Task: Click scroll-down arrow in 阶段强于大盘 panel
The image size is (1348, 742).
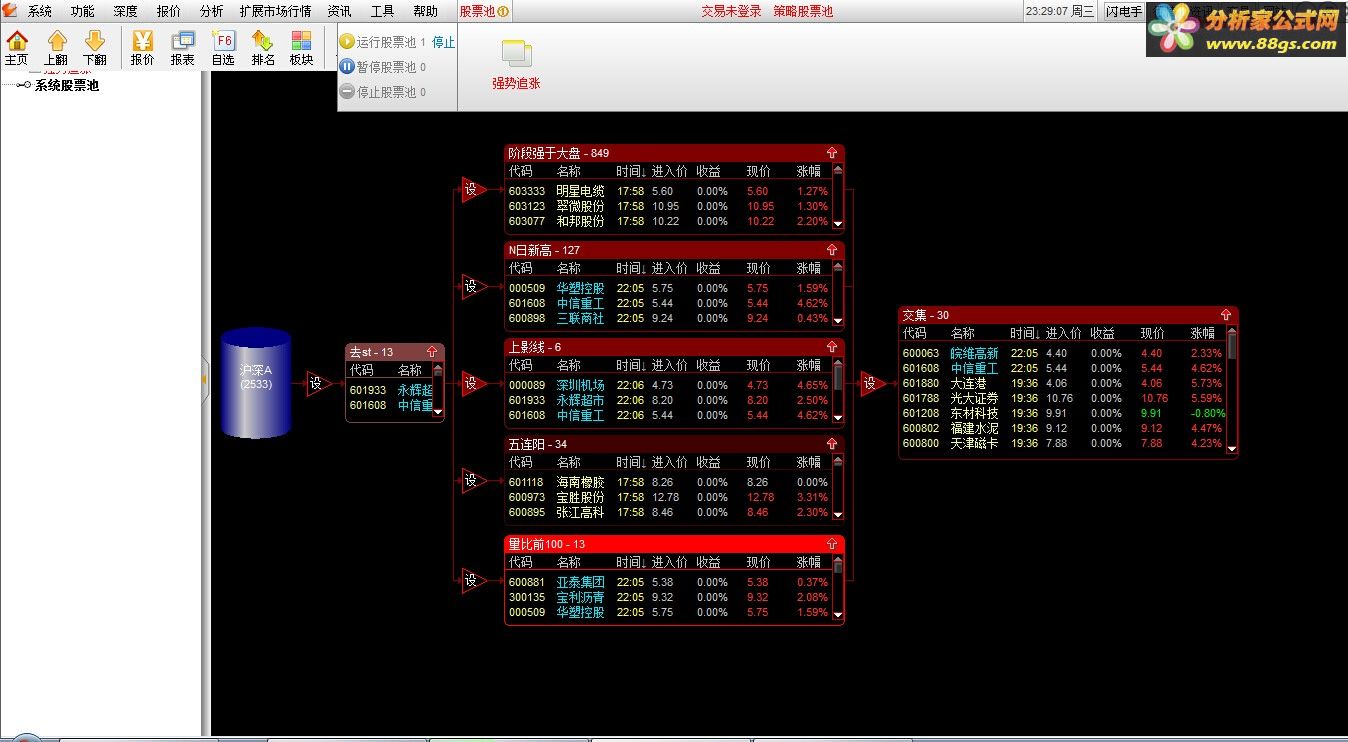Action: 838,224
